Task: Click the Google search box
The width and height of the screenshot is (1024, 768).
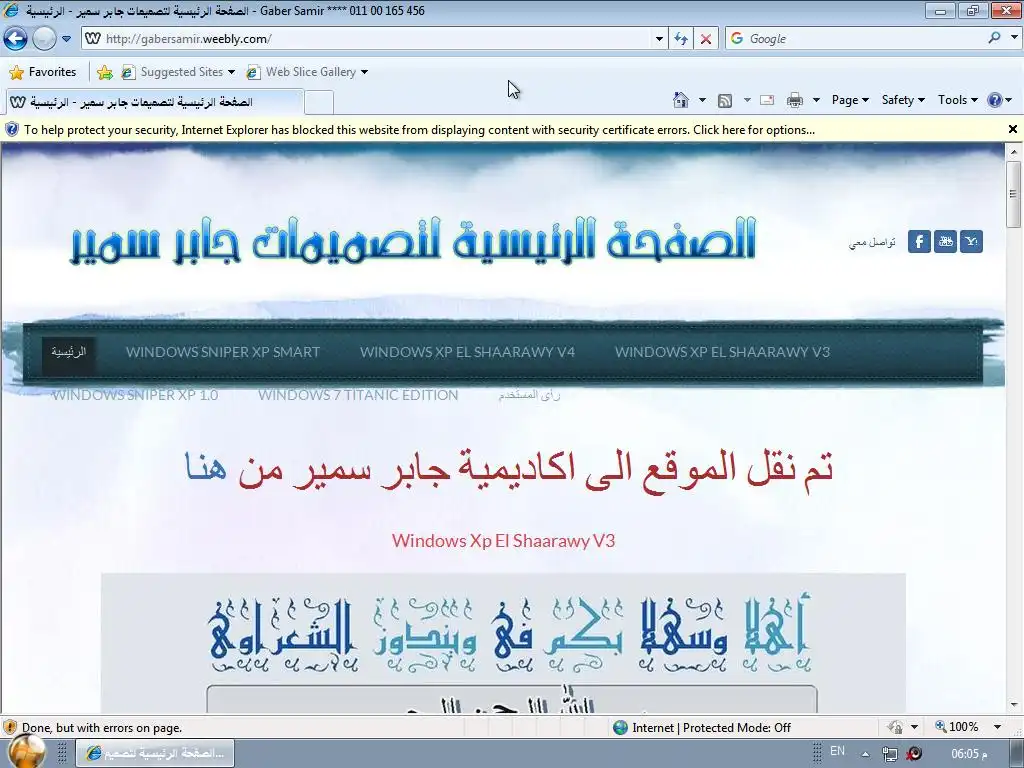Action: (x=856, y=39)
